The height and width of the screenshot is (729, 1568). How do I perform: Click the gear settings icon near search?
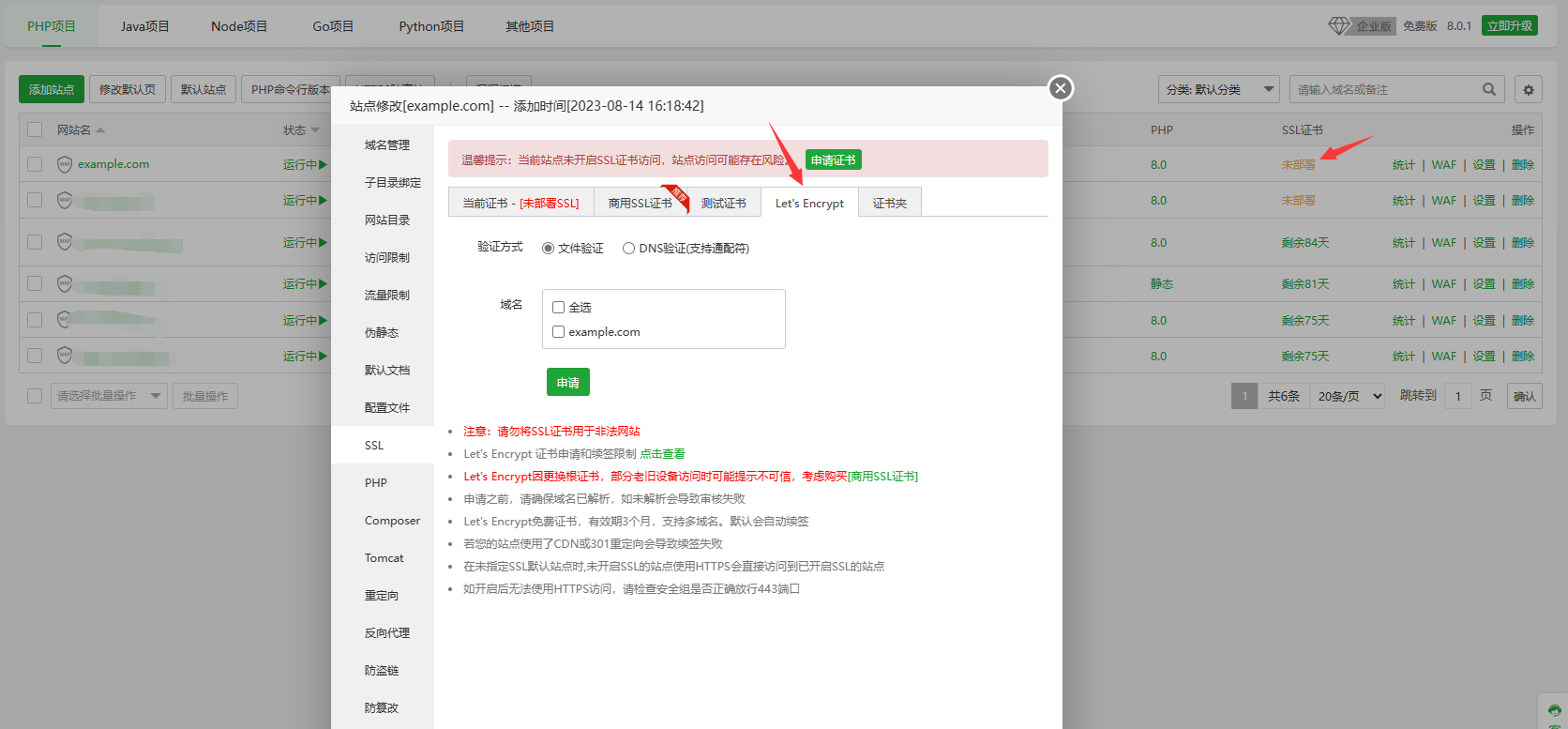[1528, 90]
